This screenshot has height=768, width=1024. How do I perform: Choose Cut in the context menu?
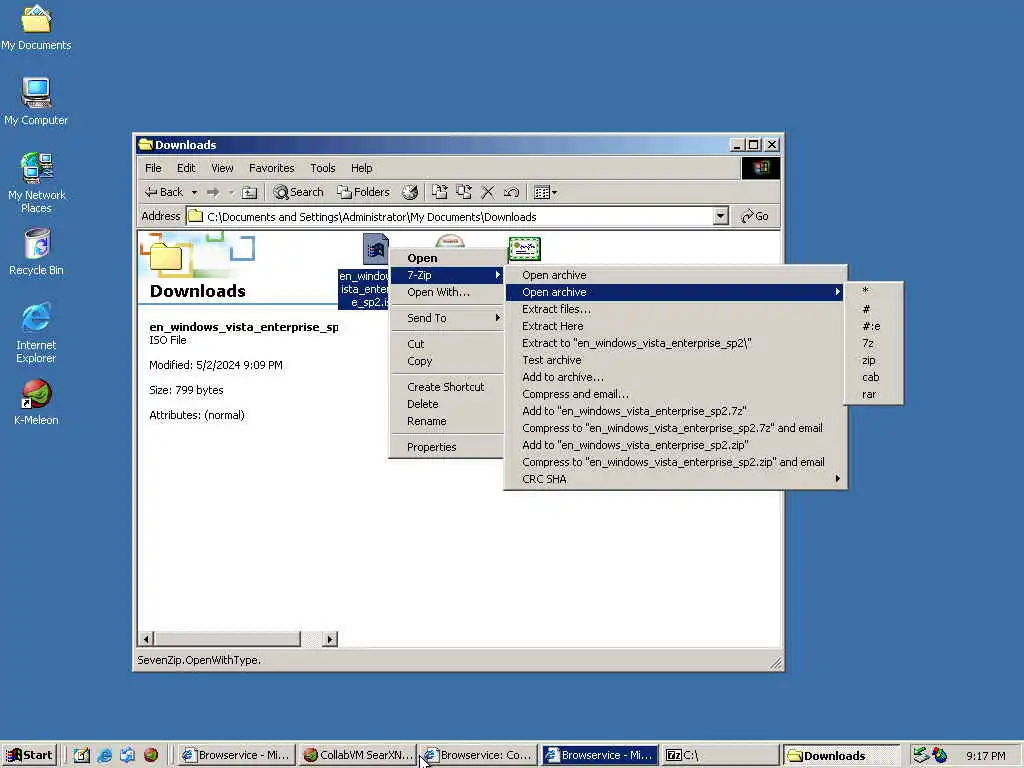(447, 344)
